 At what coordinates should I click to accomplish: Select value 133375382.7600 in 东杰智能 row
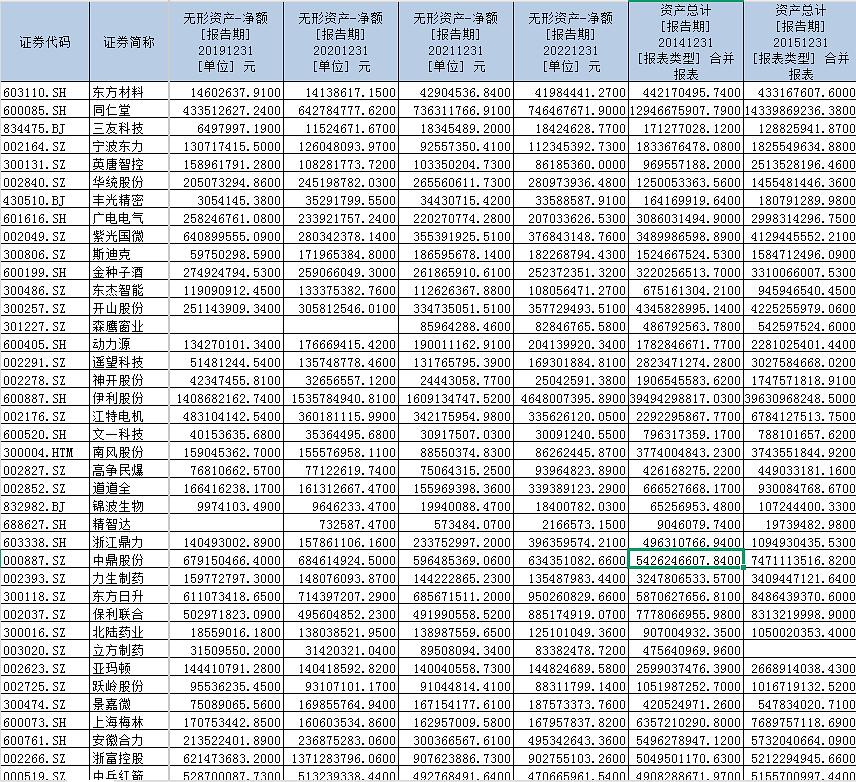click(x=341, y=290)
